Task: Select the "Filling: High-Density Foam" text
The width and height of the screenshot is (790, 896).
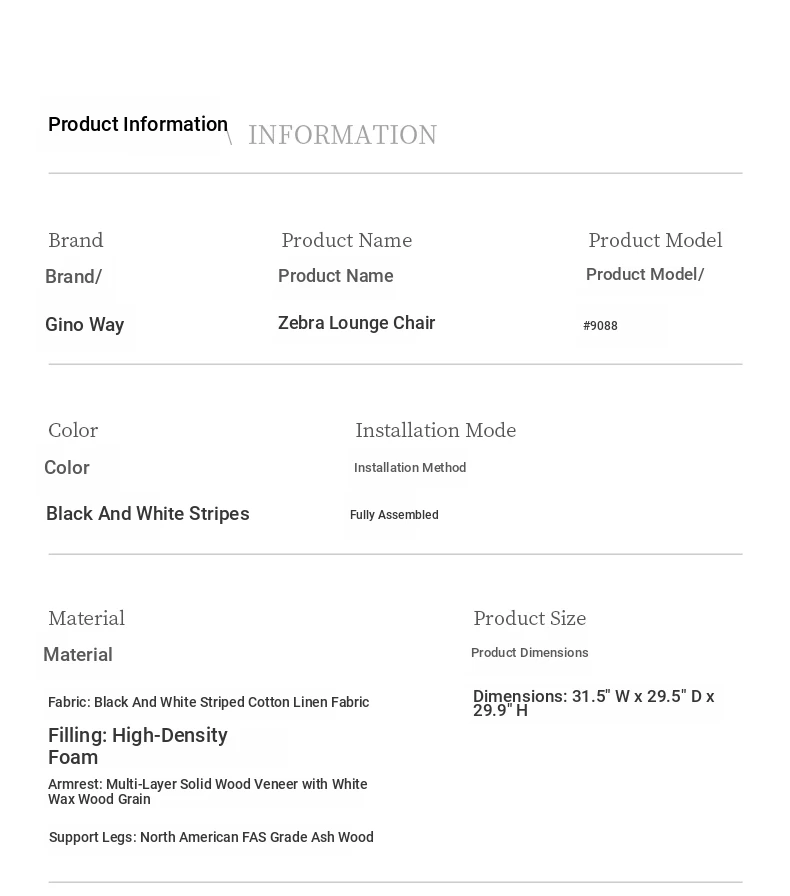Action: (138, 746)
